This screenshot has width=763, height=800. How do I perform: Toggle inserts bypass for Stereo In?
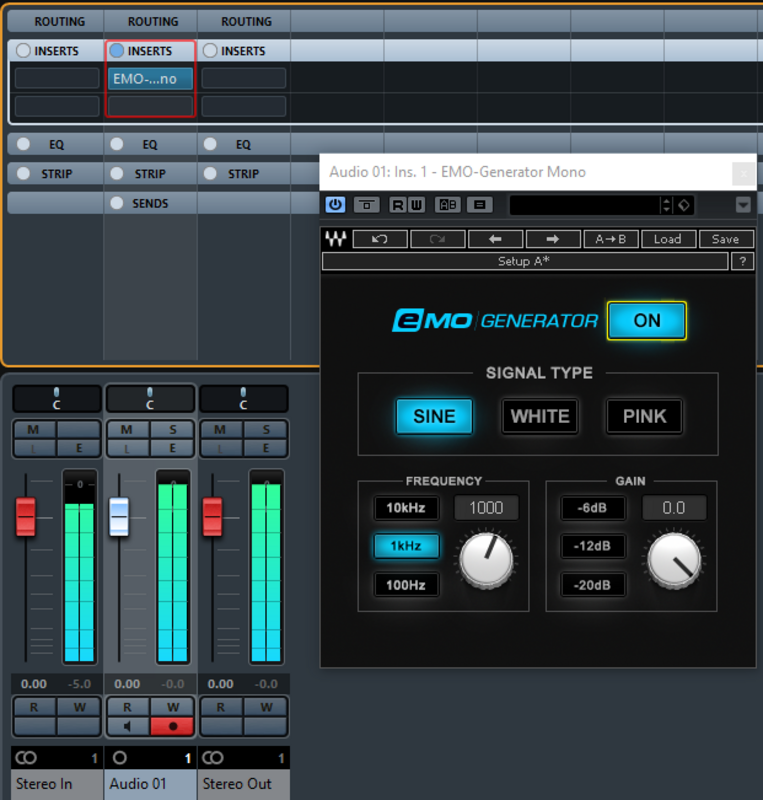point(23,51)
